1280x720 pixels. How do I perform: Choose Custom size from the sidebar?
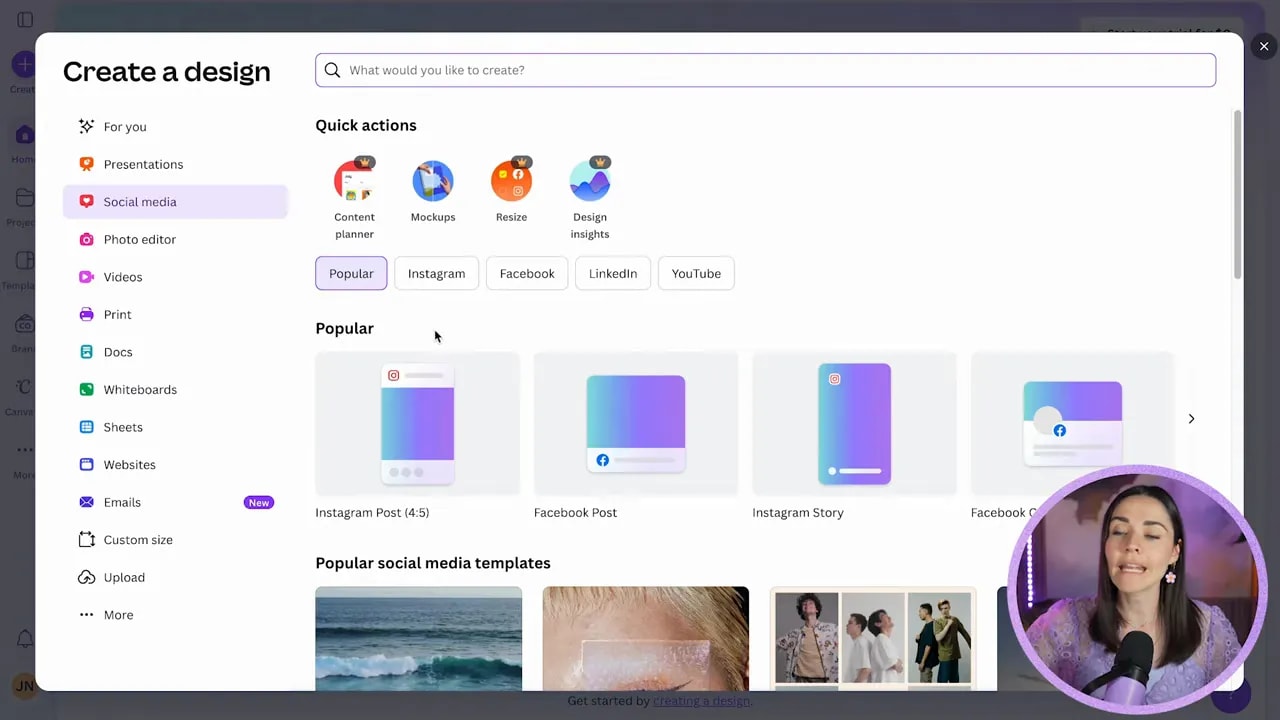pos(138,539)
